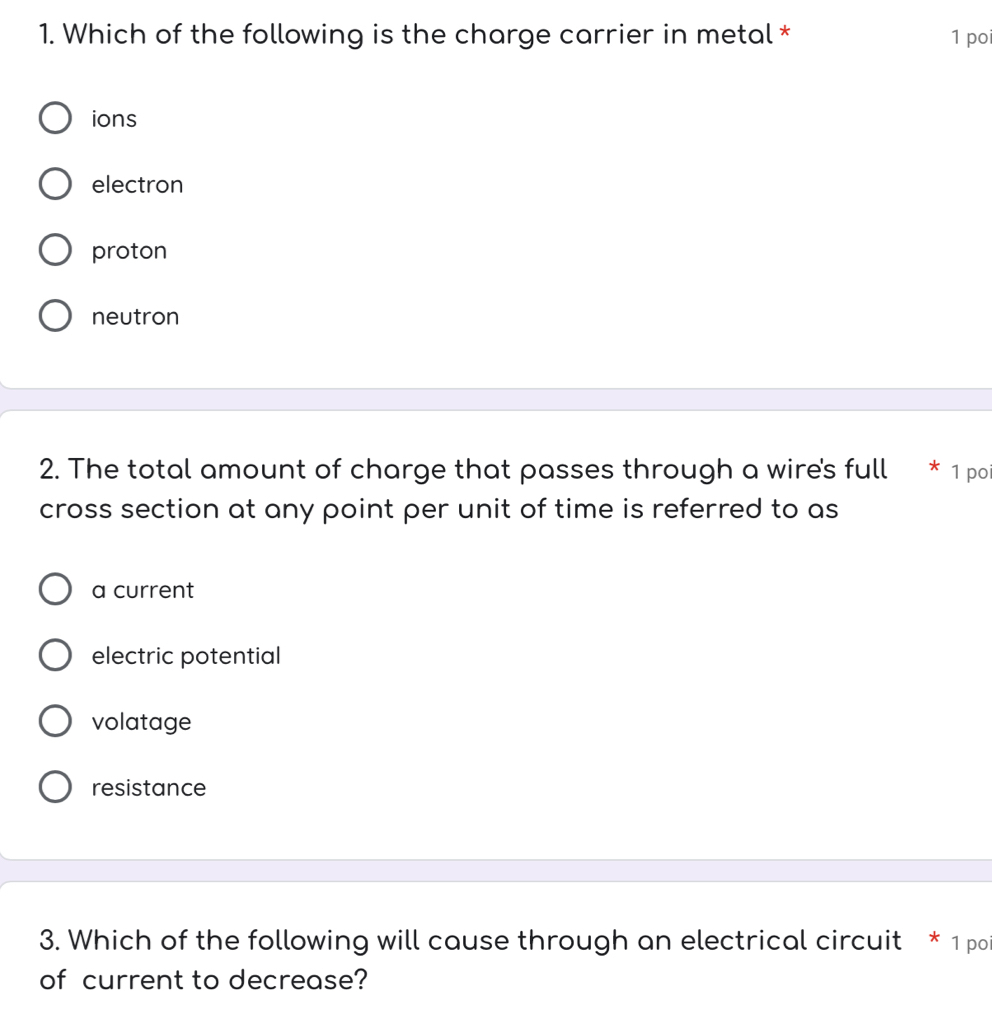Viewport: 992px width, 1024px height.
Task: Click the 'ions' answer label text
Action: (x=114, y=119)
